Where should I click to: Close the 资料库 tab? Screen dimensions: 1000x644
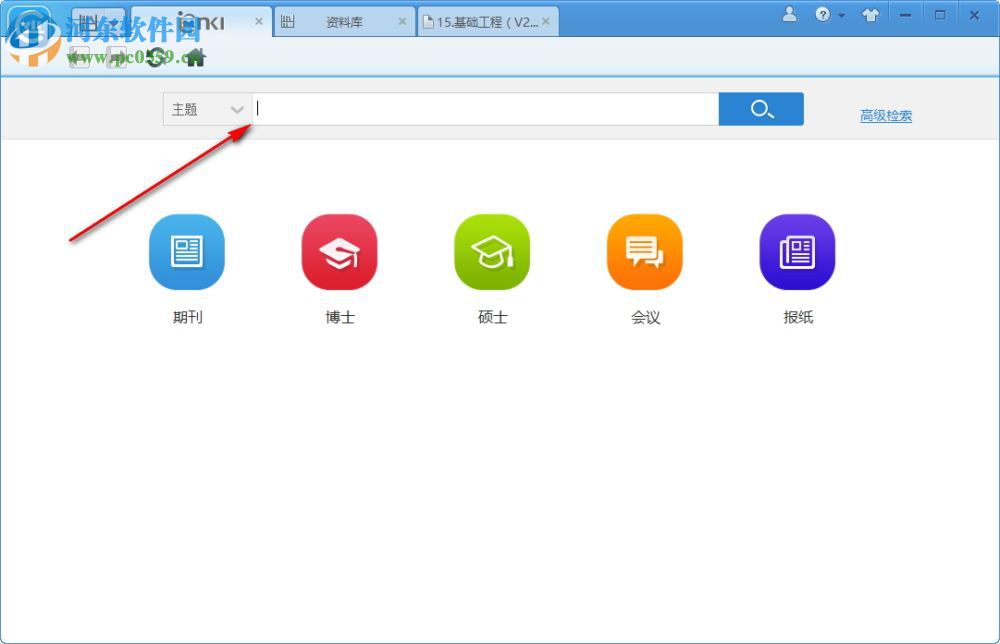(x=402, y=19)
